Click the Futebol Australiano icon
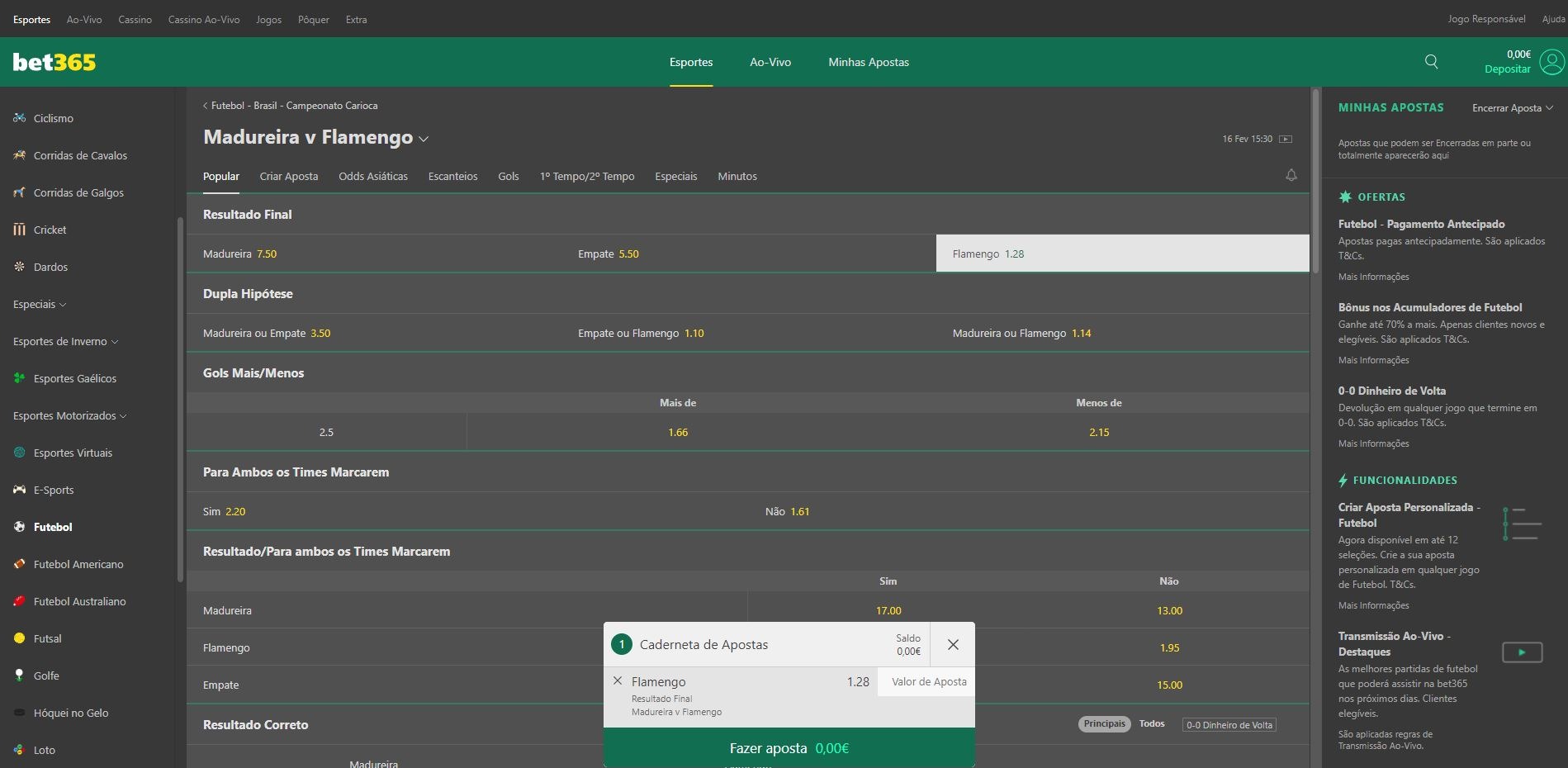The height and width of the screenshot is (768, 1568). click(20, 601)
